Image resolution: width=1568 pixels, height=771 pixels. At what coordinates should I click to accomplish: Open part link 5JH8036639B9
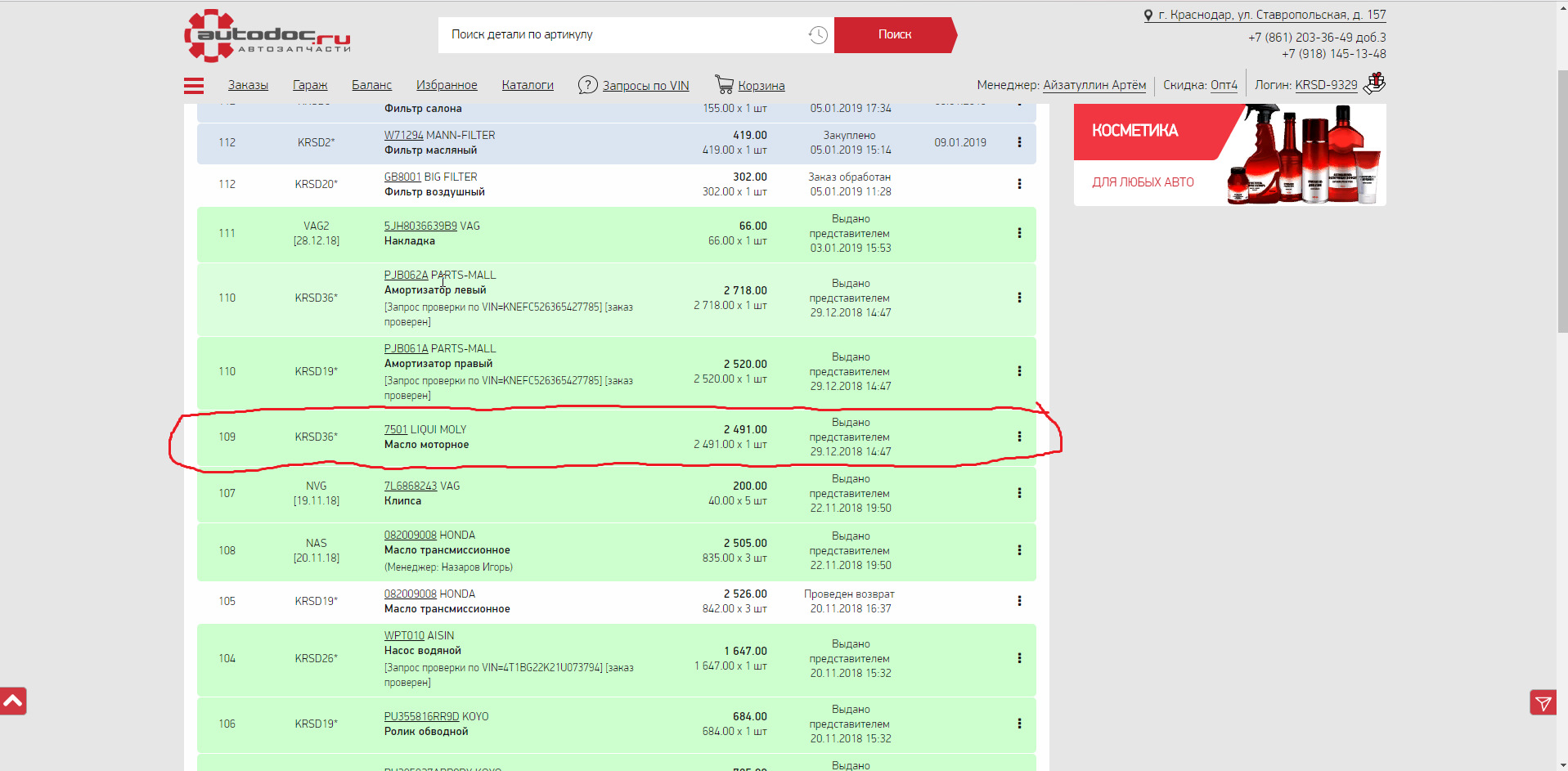point(420,226)
